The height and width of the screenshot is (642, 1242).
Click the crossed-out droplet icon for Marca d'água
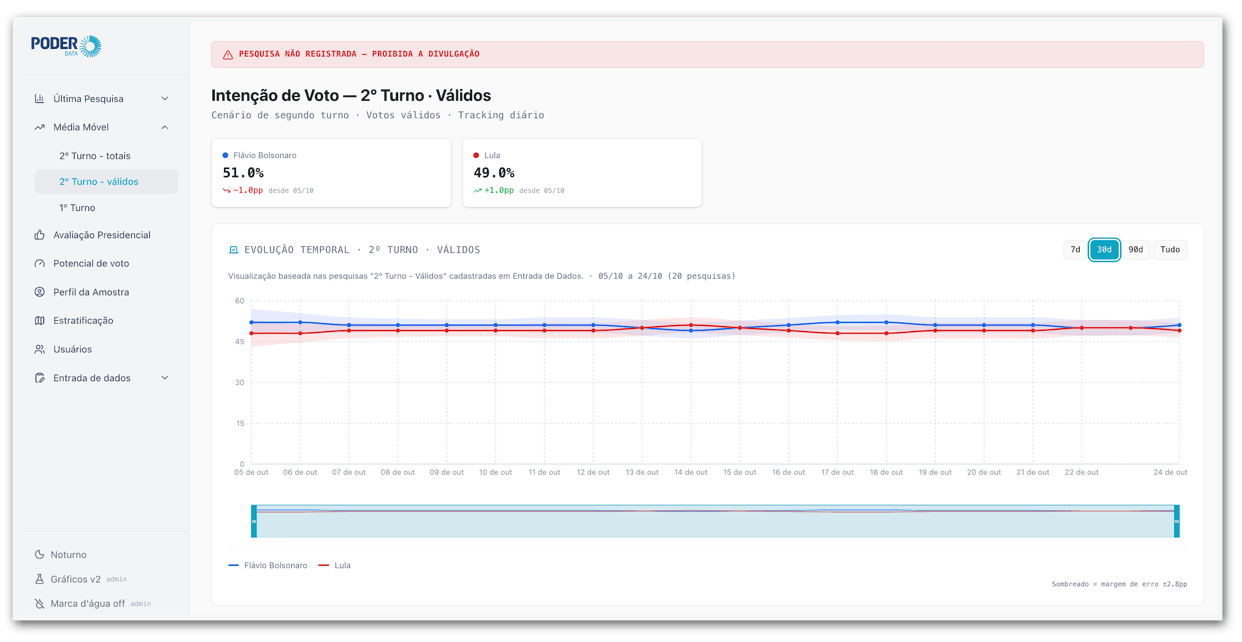pos(40,604)
